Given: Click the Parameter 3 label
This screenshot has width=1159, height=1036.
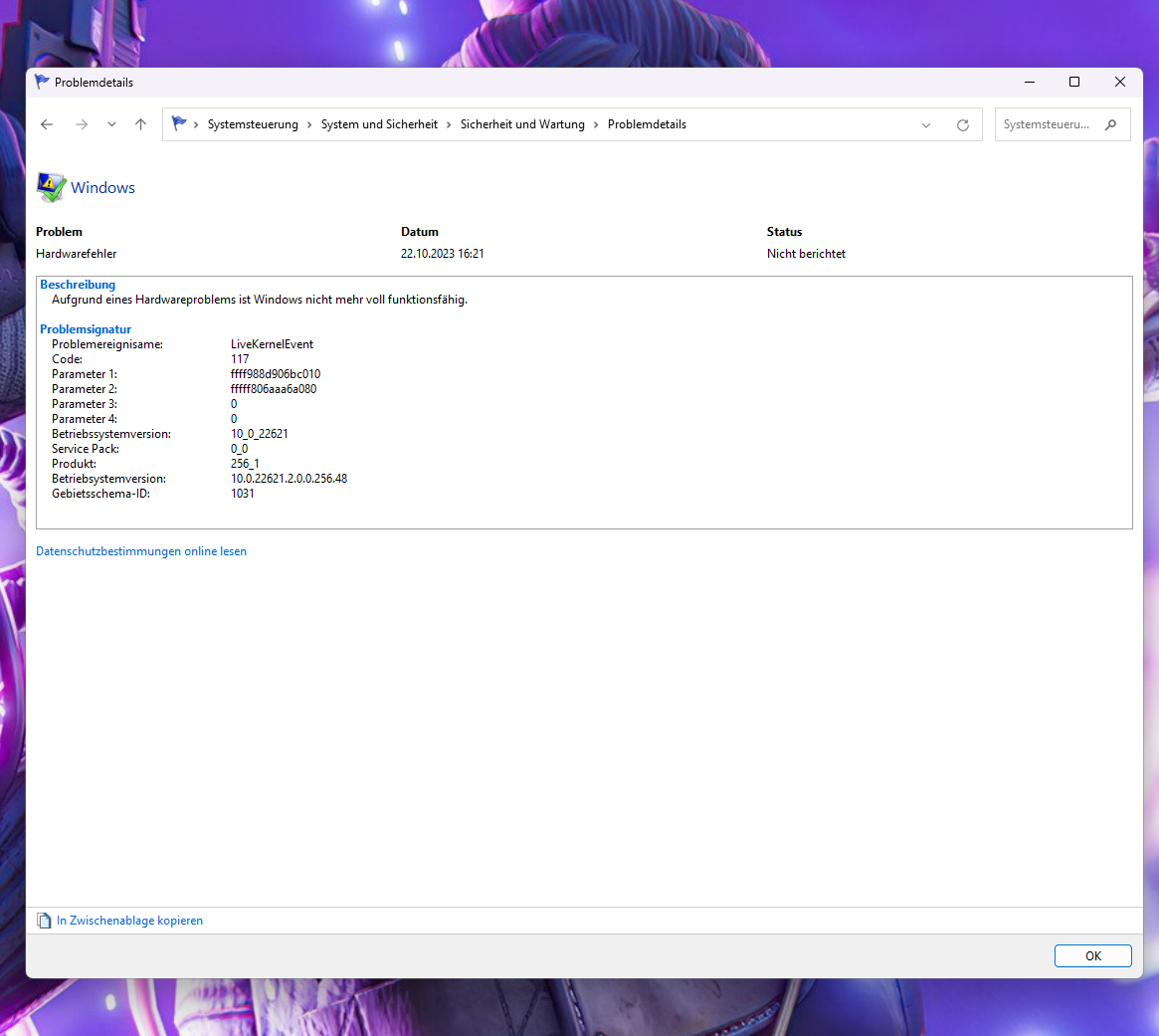Looking at the screenshot, I should pyautogui.click(x=85, y=403).
